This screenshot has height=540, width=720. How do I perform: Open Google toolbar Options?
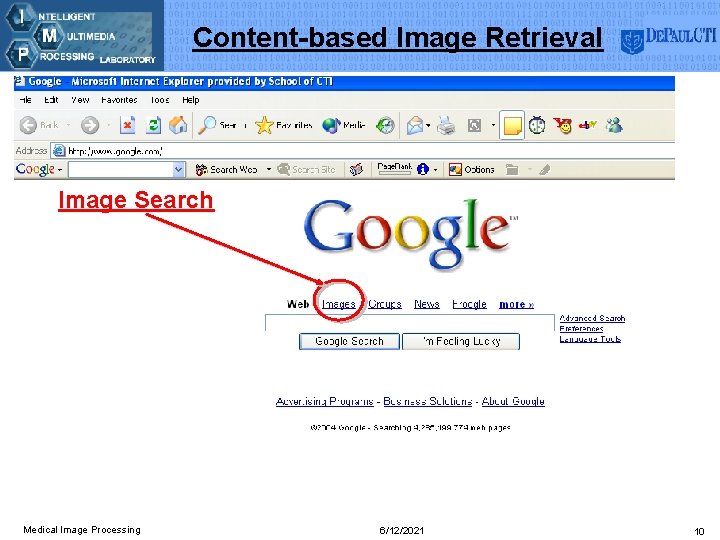[x=472, y=169]
